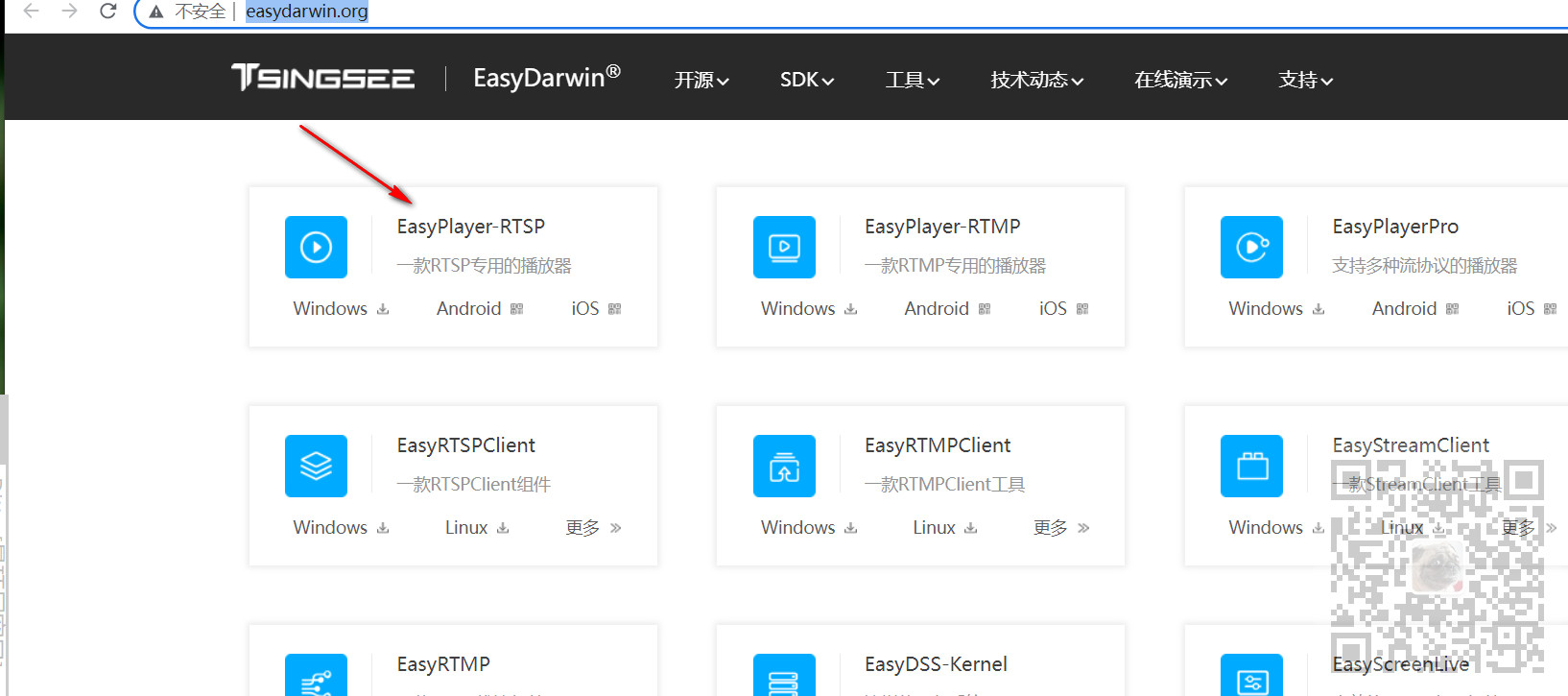Show EasyPlayer-RTSP Android QR code
Viewport: 1568px width, 696px height.
coord(480,308)
